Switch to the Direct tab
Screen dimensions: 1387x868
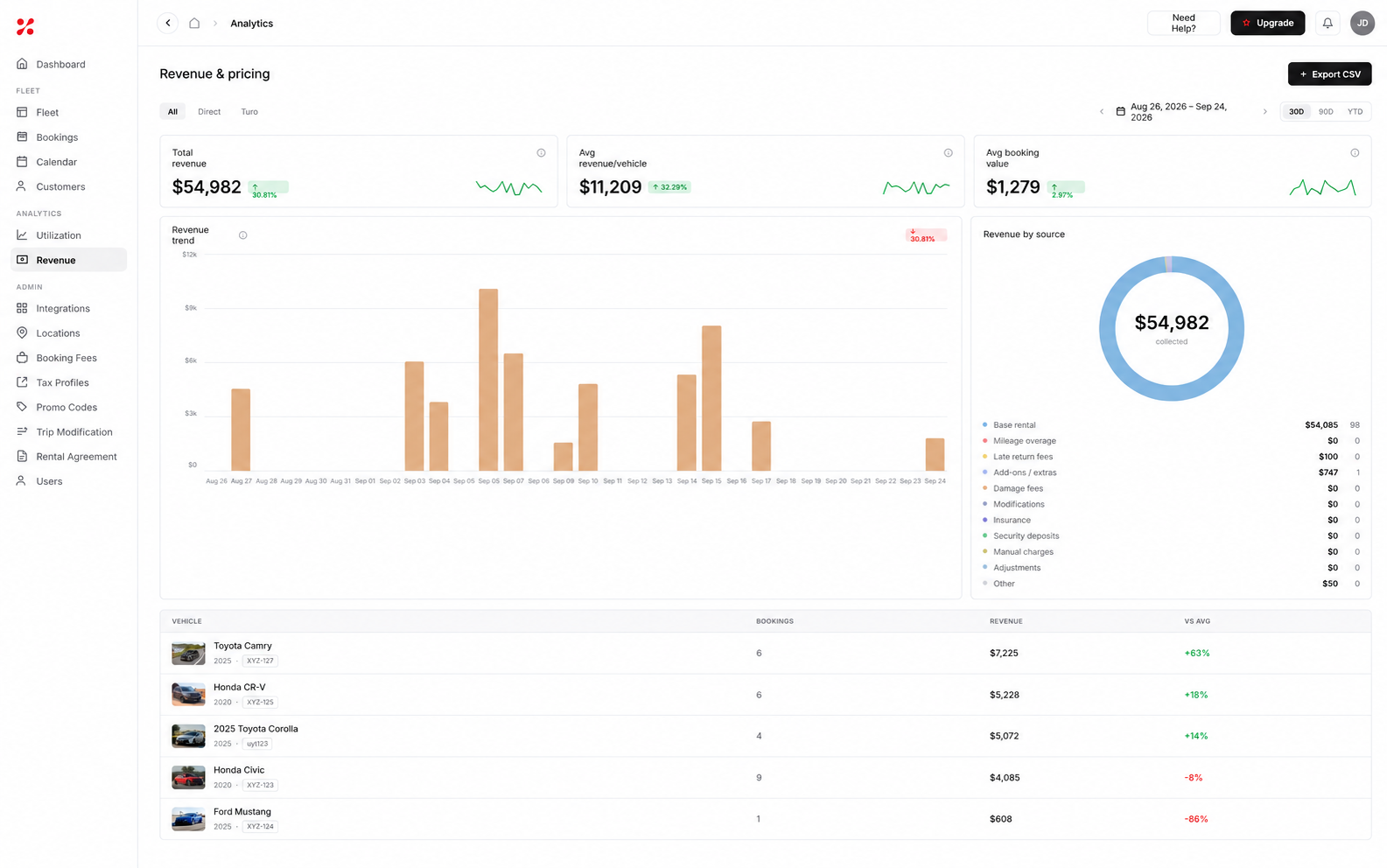[209, 112]
